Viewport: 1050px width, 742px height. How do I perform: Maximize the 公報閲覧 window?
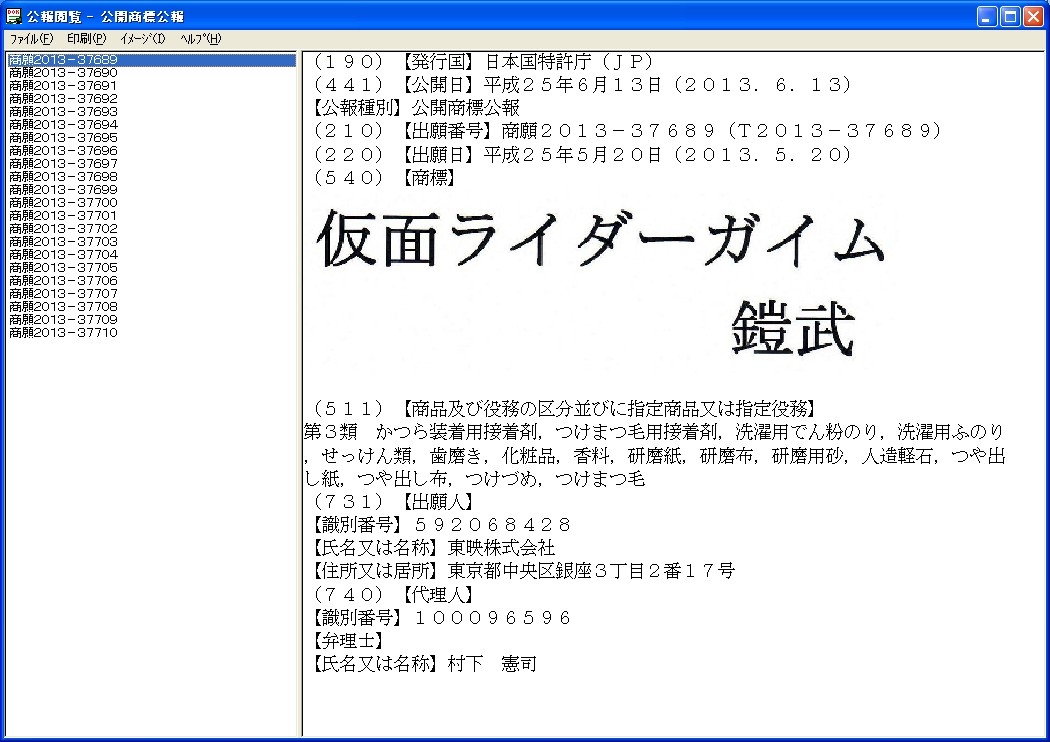pyautogui.click(x=1010, y=17)
